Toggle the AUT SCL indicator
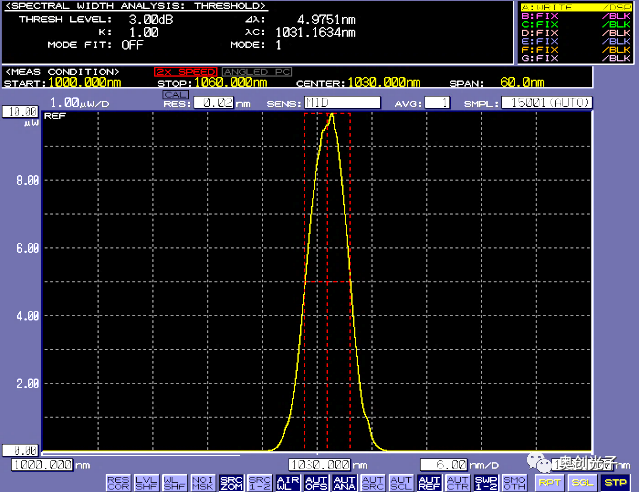This screenshot has width=639, height=492. pos(401,483)
